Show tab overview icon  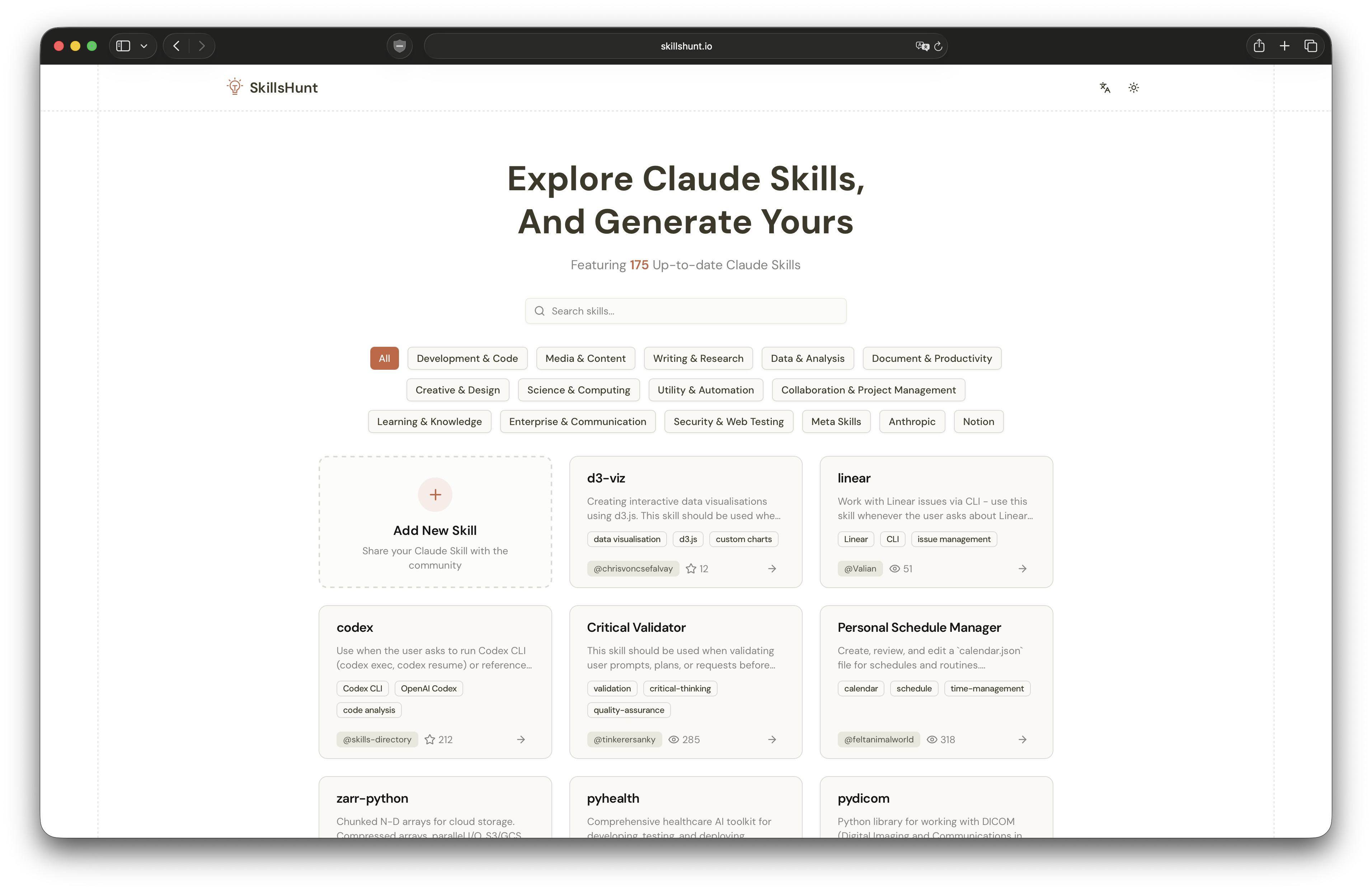[1310, 46]
